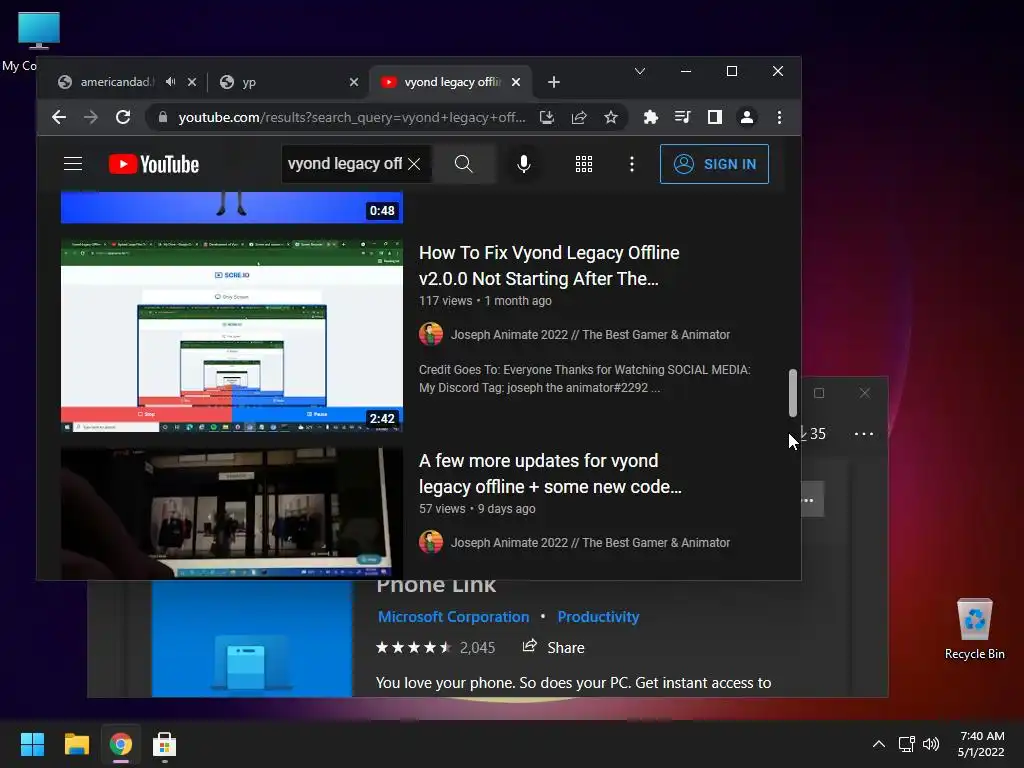Open Joseph Animate channel under second video

point(590,543)
